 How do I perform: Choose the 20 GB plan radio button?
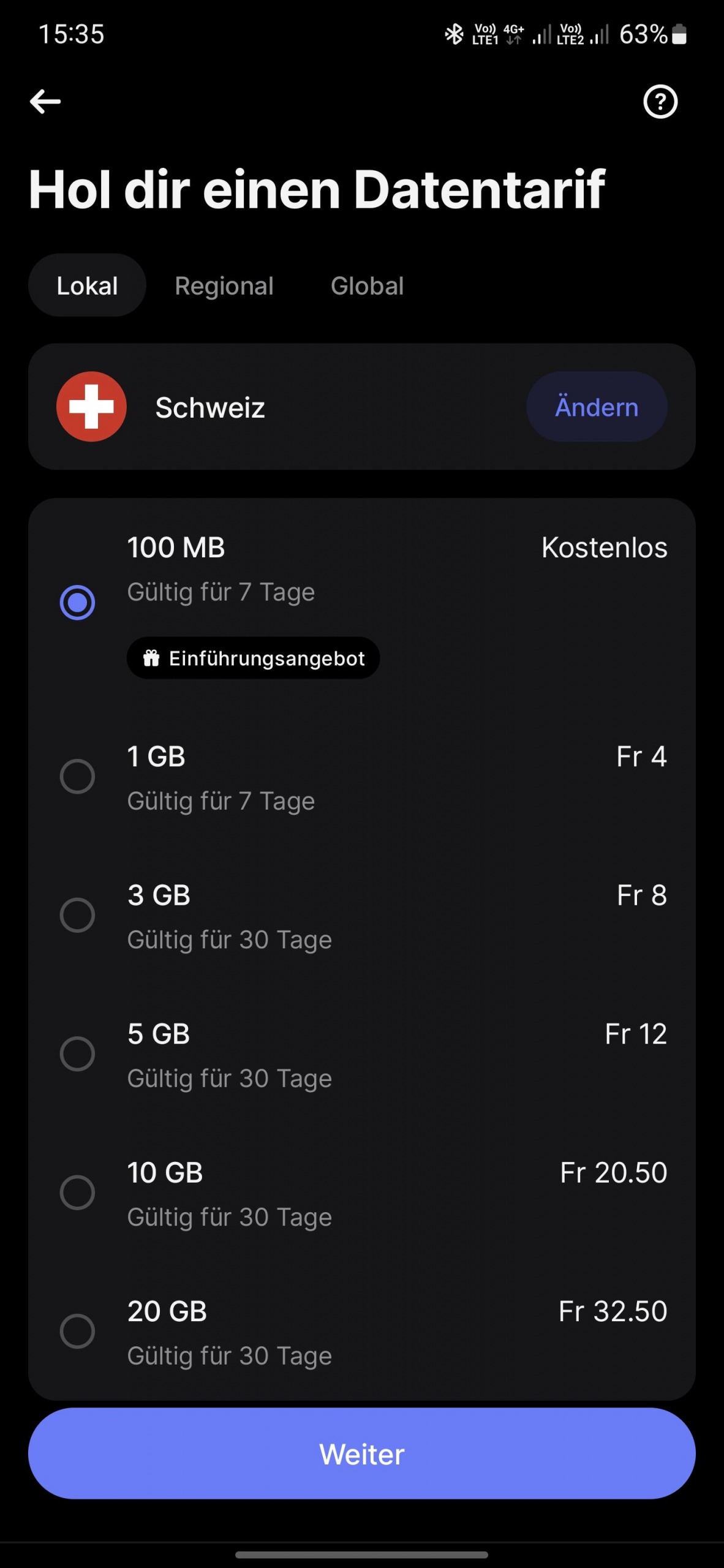click(77, 1330)
